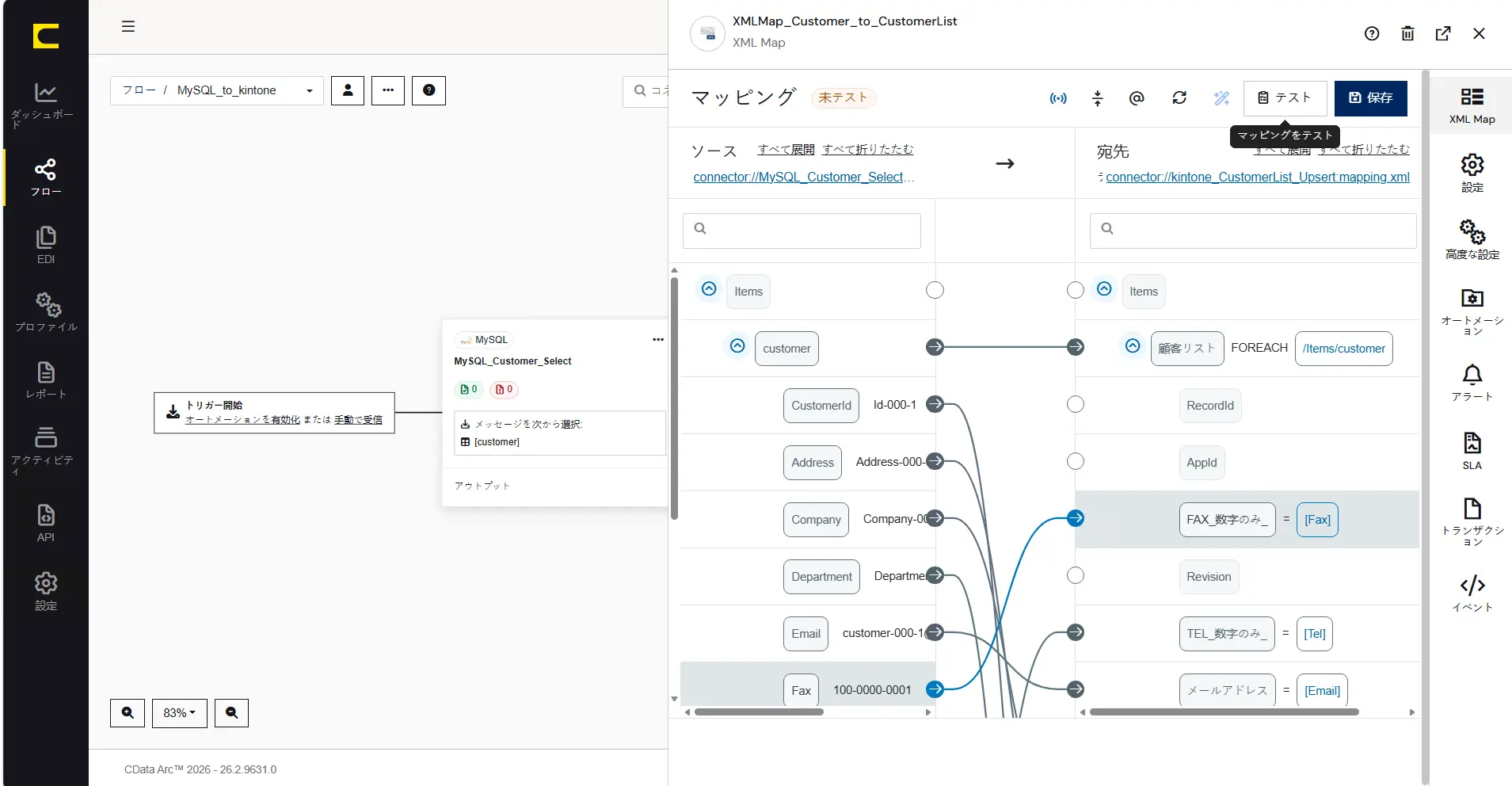Open connector in a new window
Image resolution: width=1512 pixels, height=786 pixels.
(1443, 33)
